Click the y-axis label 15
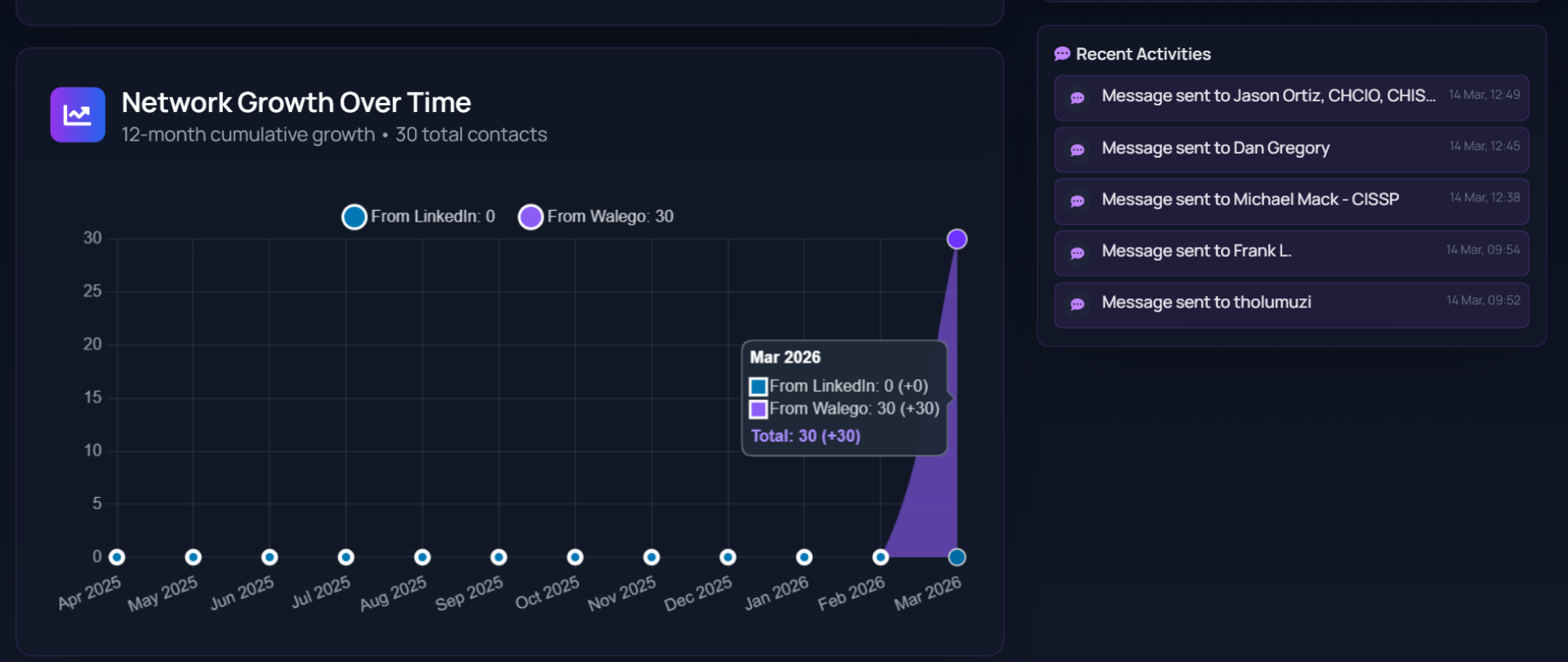 point(92,398)
